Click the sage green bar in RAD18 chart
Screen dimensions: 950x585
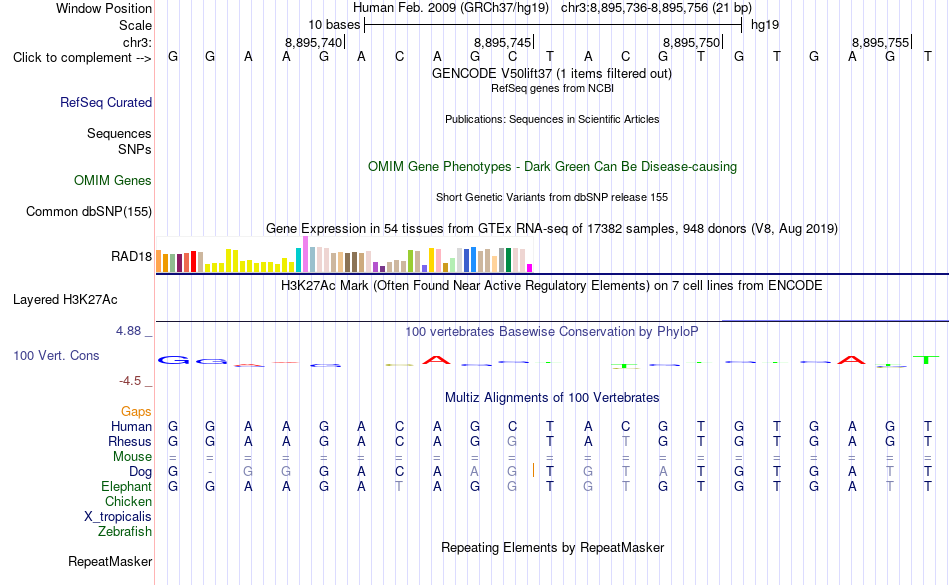(x=173, y=263)
